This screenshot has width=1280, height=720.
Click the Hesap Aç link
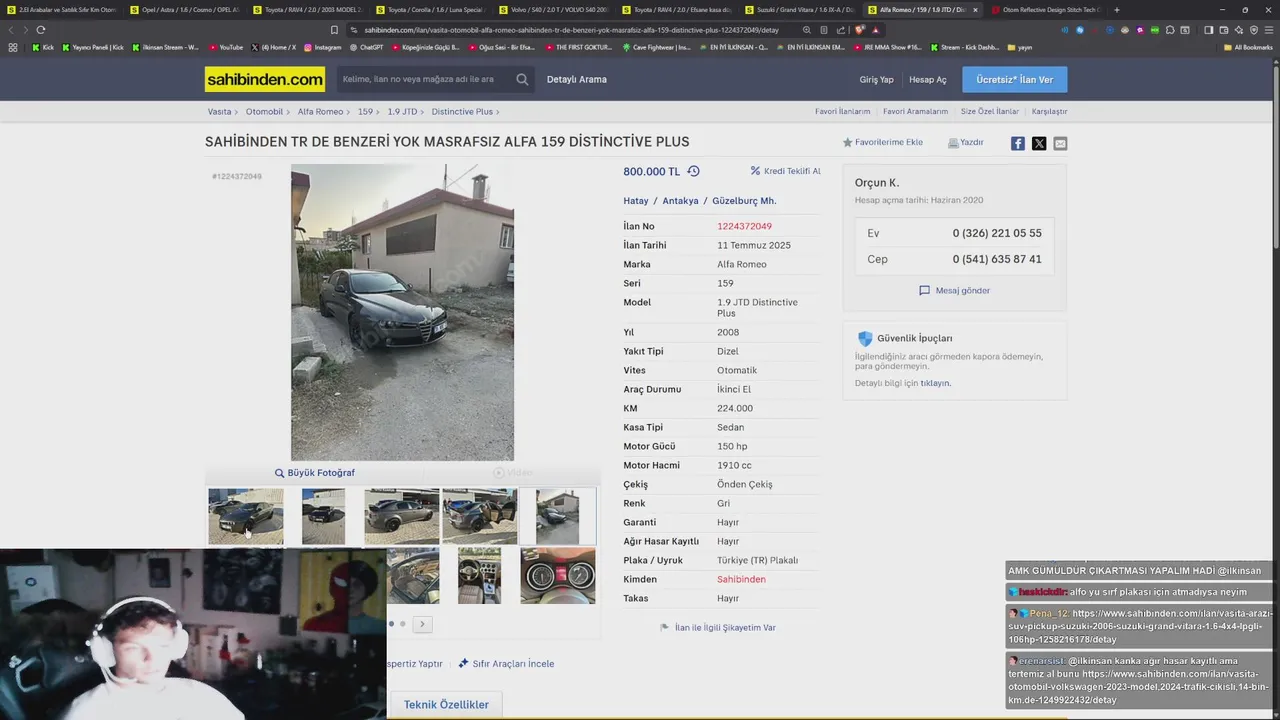tap(928, 79)
